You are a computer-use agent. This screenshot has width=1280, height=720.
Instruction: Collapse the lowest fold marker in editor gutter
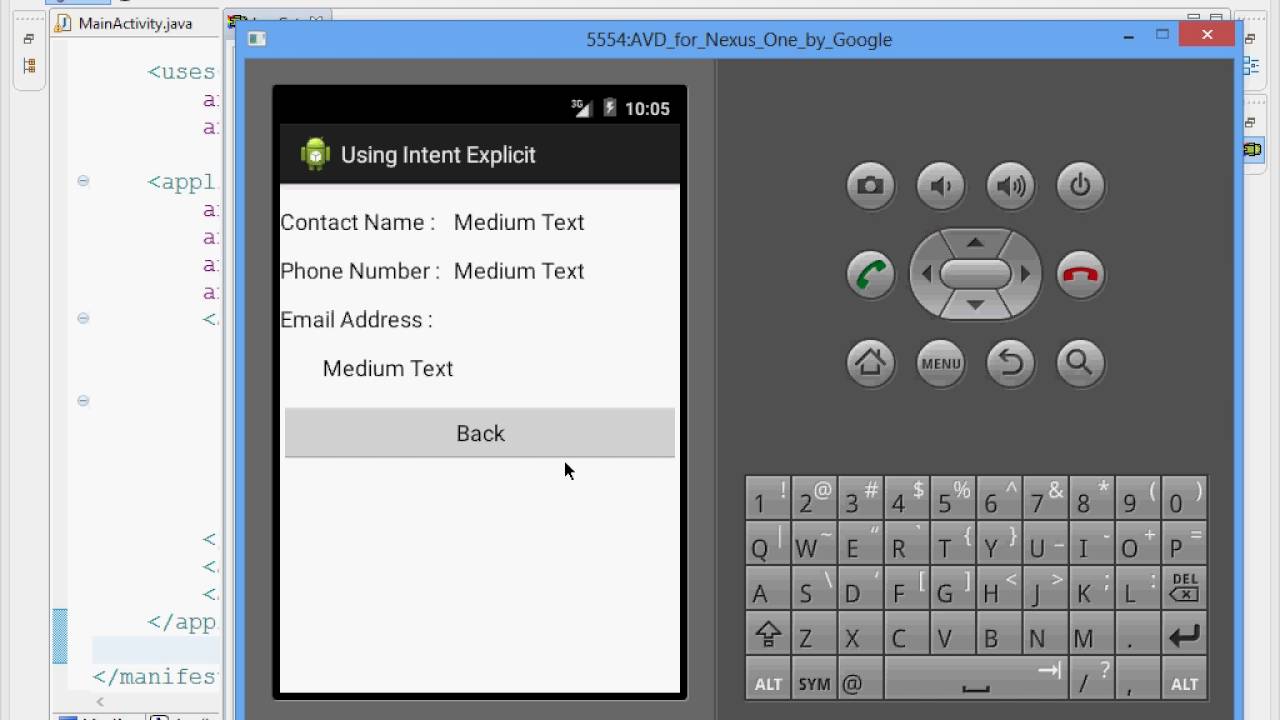[83, 400]
